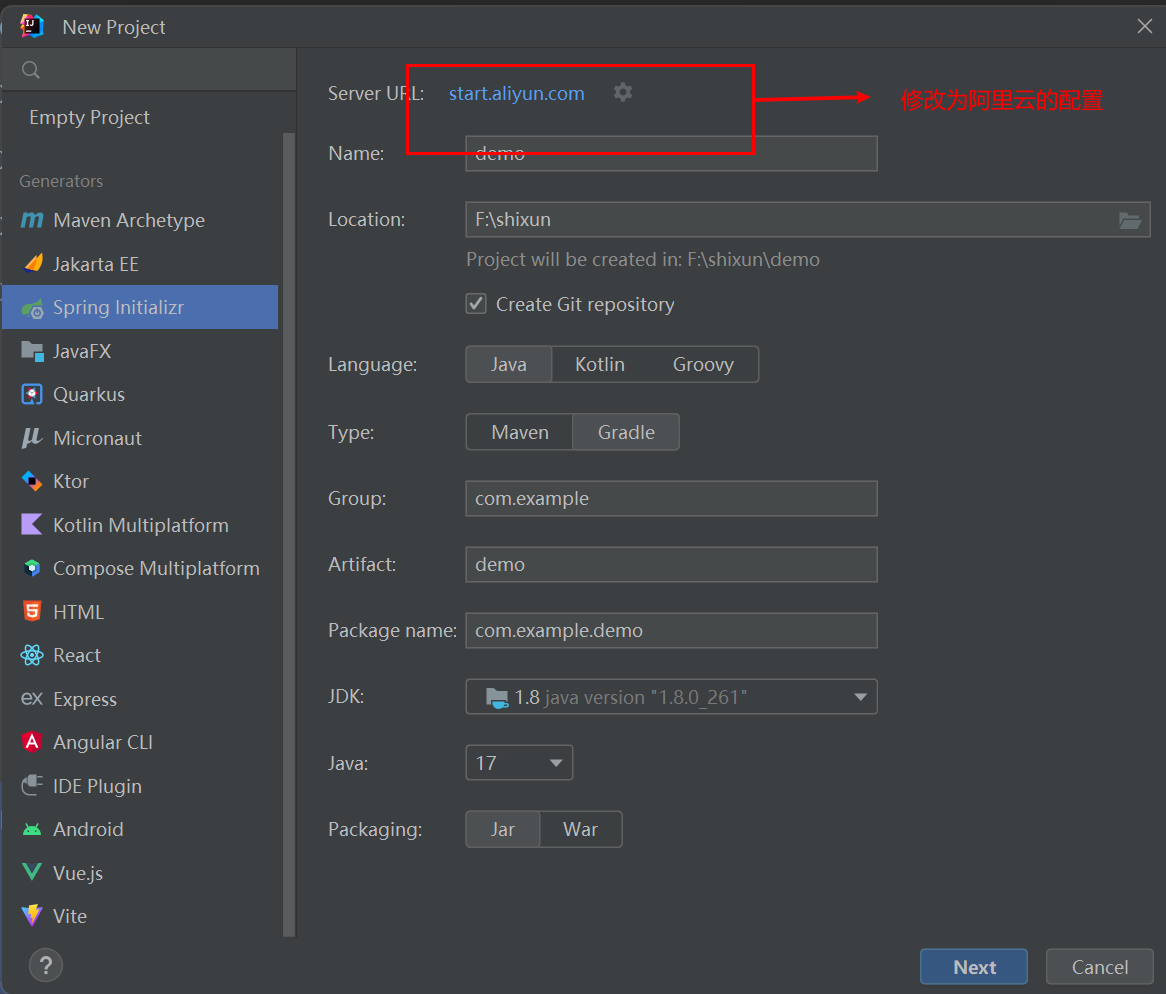The height and width of the screenshot is (994, 1166).
Task: Open the JDK version dropdown
Action: tap(671, 697)
